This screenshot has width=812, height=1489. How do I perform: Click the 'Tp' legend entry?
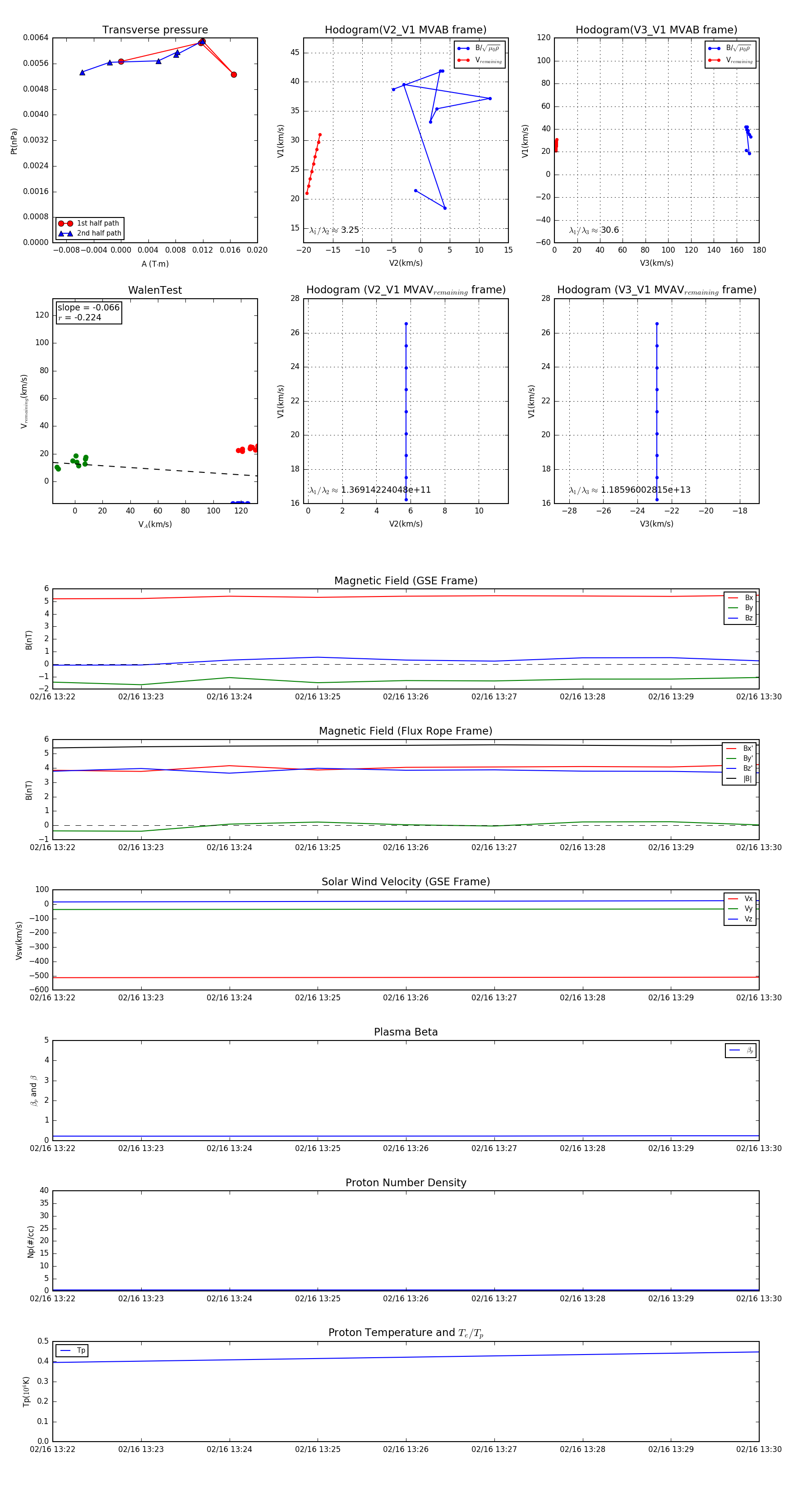(72, 1350)
